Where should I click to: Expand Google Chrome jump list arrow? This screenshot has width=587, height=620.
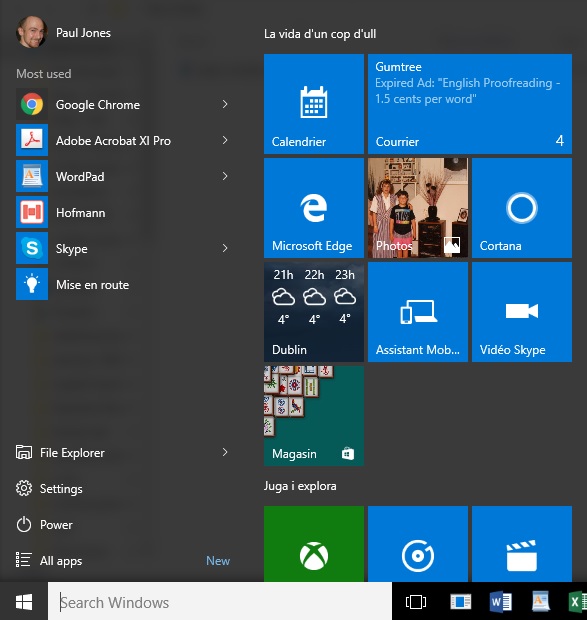[225, 104]
